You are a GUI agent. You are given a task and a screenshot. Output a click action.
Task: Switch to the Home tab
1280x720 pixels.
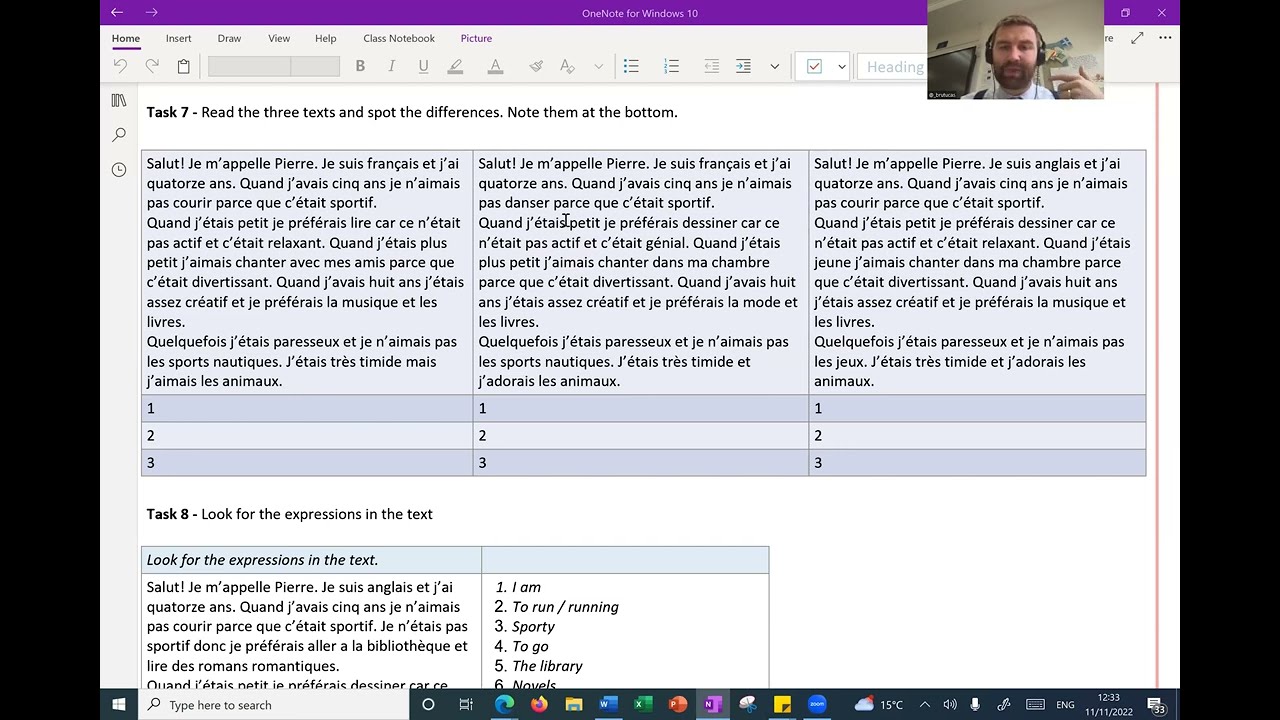(126, 38)
